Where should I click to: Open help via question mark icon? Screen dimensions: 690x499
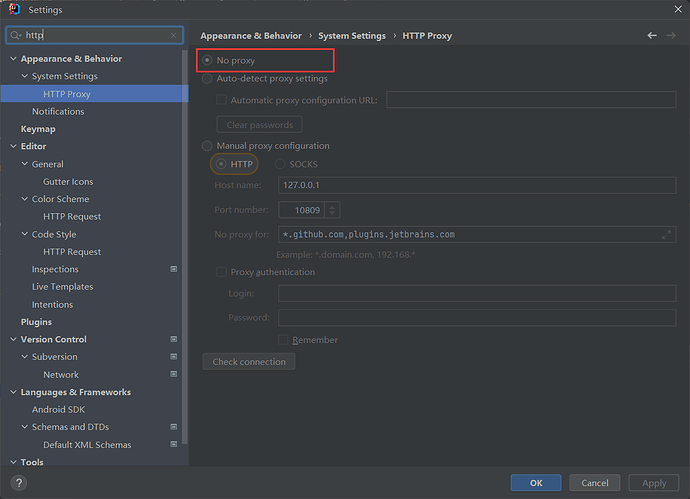[19, 483]
